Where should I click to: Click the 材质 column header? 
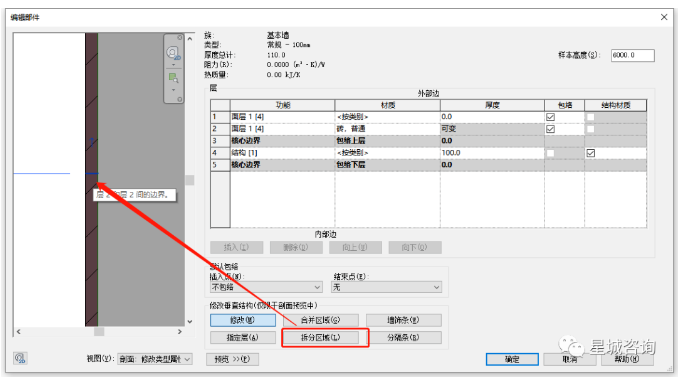(x=388, y=105)
